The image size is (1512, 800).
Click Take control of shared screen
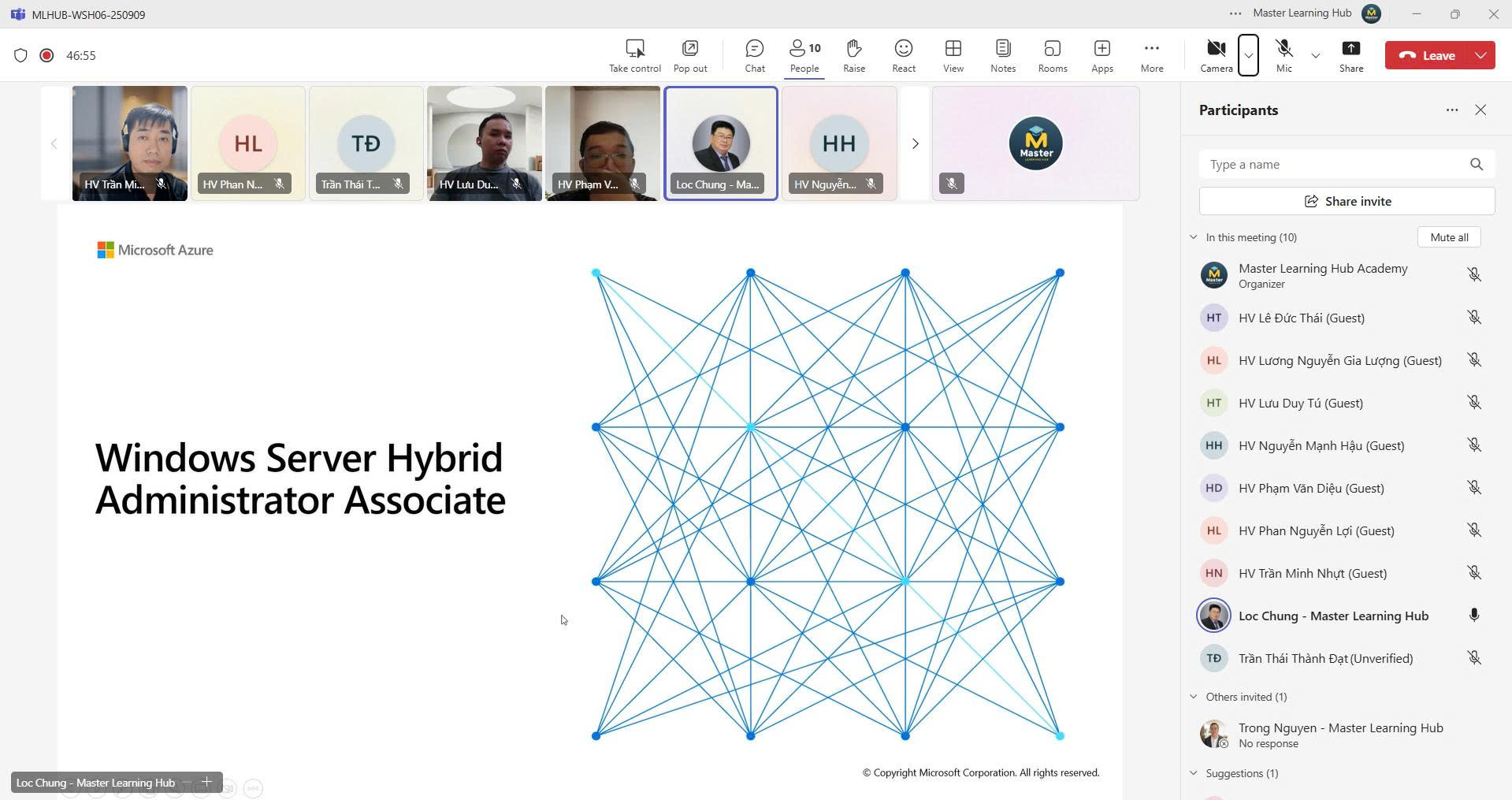(634, 55)
